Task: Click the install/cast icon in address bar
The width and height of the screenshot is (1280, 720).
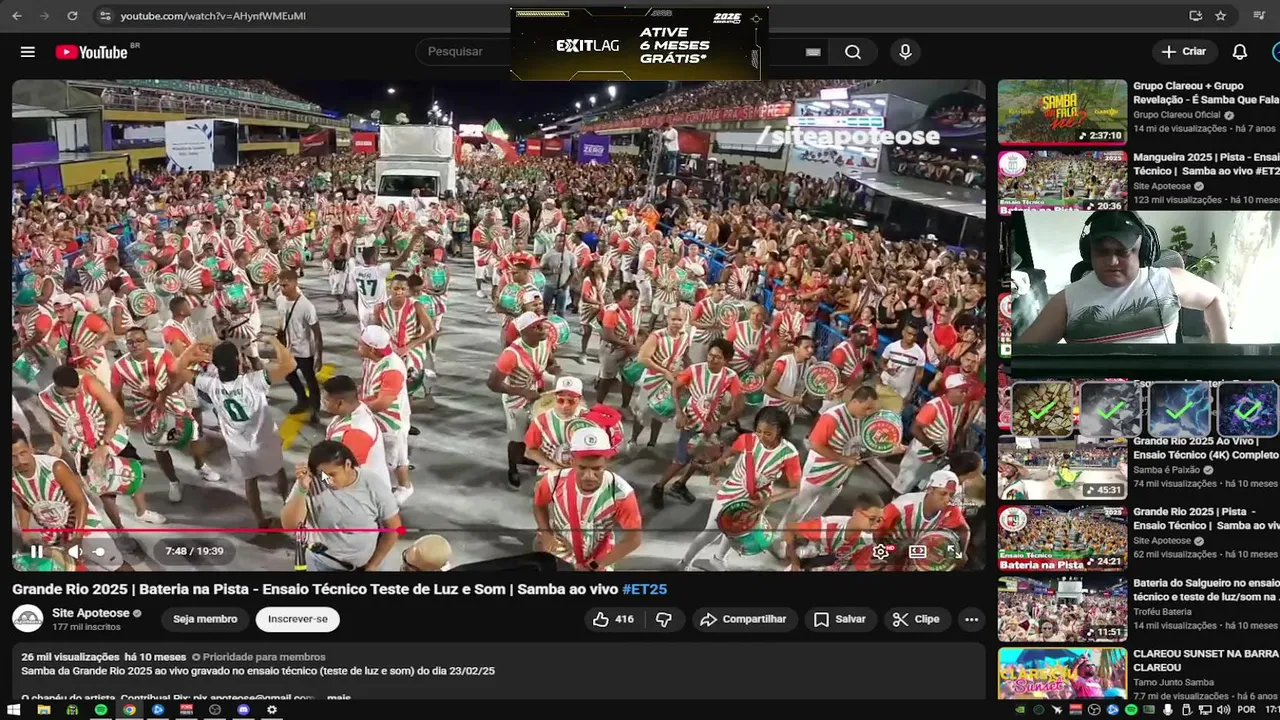Action: (1195, 16)
